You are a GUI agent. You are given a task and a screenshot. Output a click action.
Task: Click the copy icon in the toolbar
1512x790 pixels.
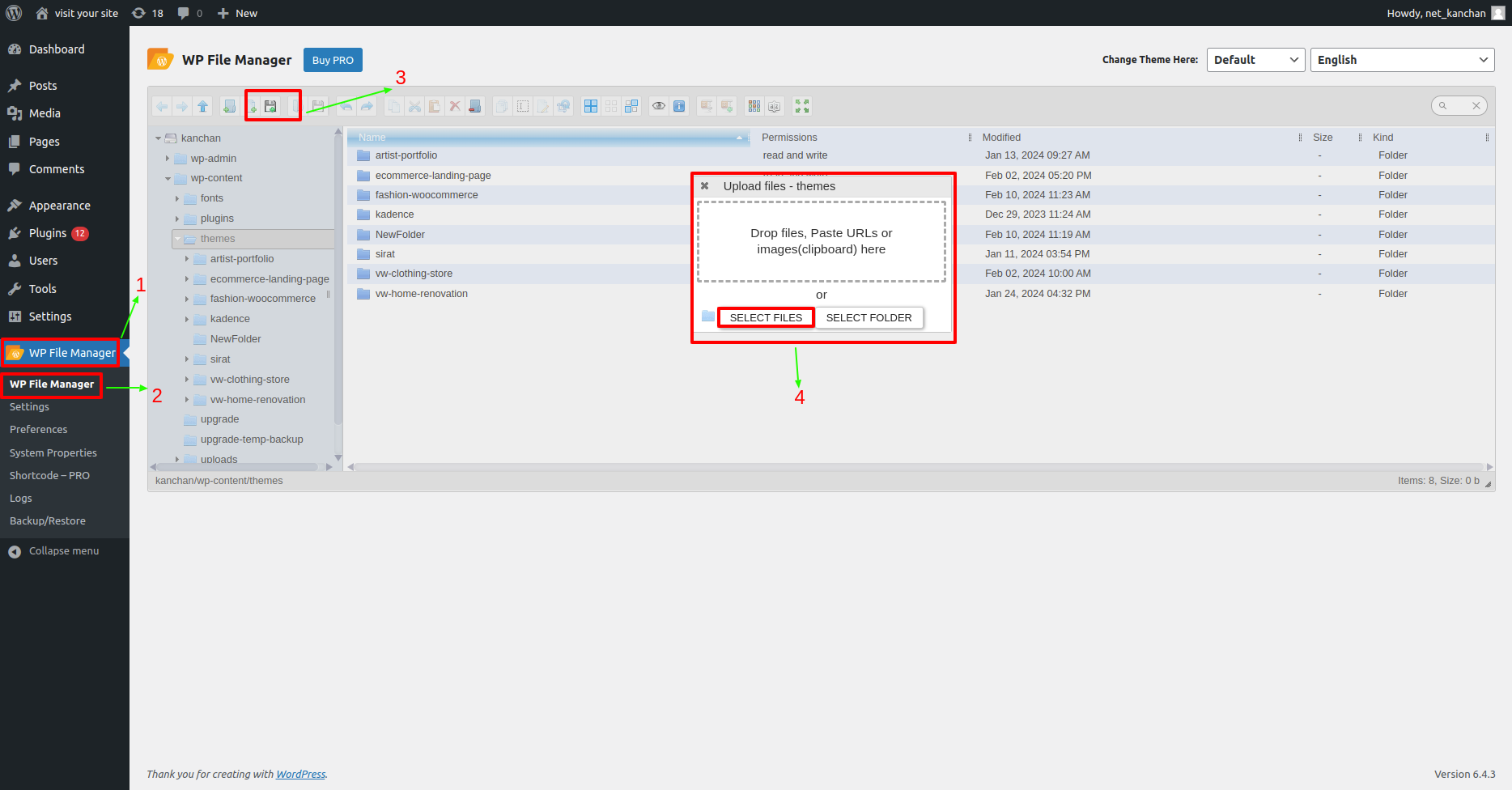coord(394,106)
